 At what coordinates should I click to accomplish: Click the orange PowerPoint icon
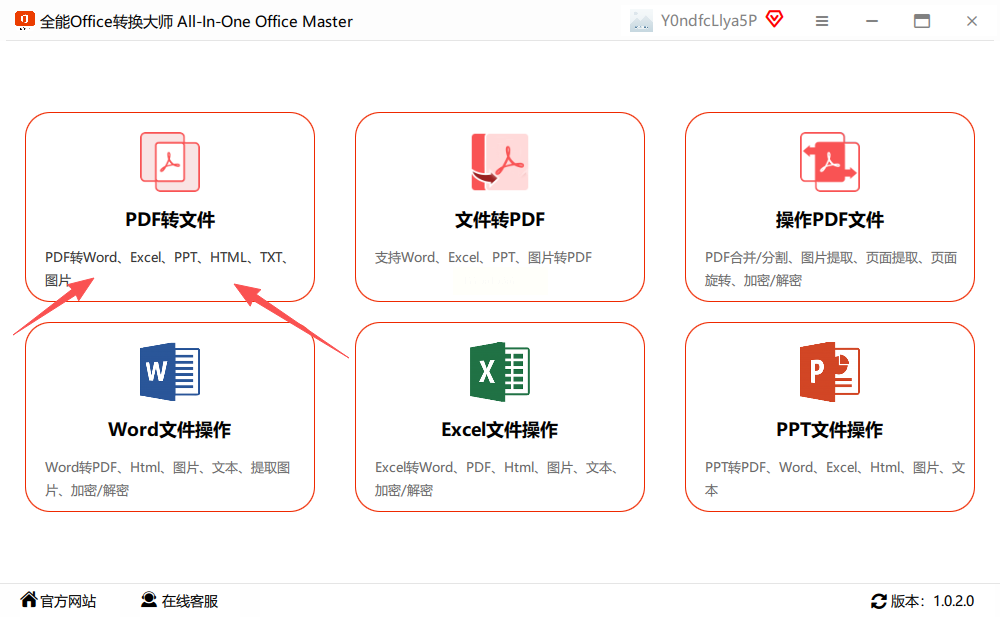click(x=830, y=371)
